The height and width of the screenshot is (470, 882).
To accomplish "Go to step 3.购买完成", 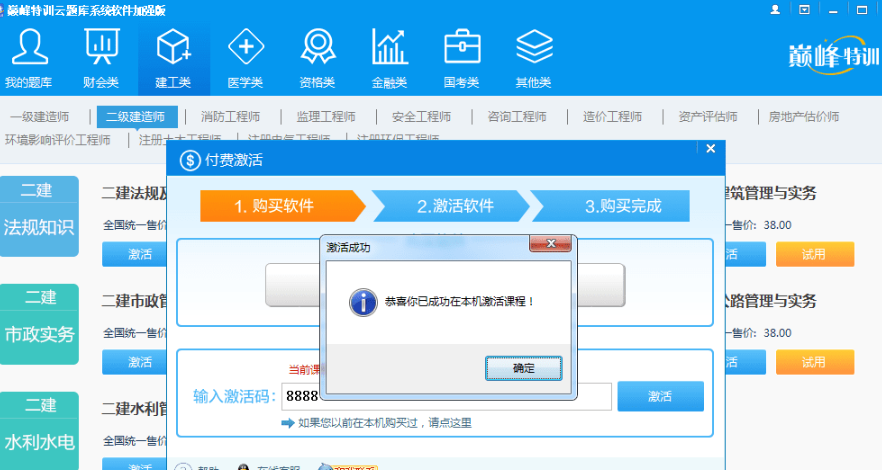I will click(611, 206).
